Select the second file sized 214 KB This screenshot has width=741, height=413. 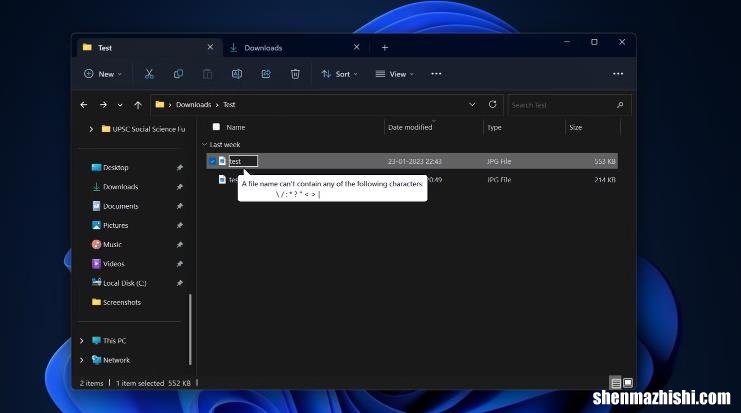[x=412, y=180]
